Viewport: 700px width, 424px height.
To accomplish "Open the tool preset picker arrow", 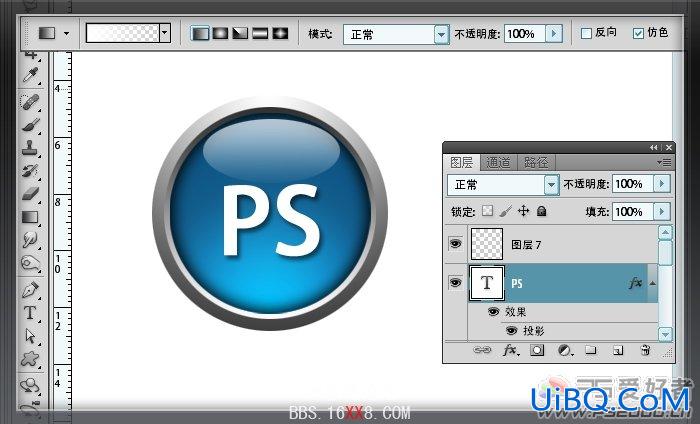I will point(67,33).
